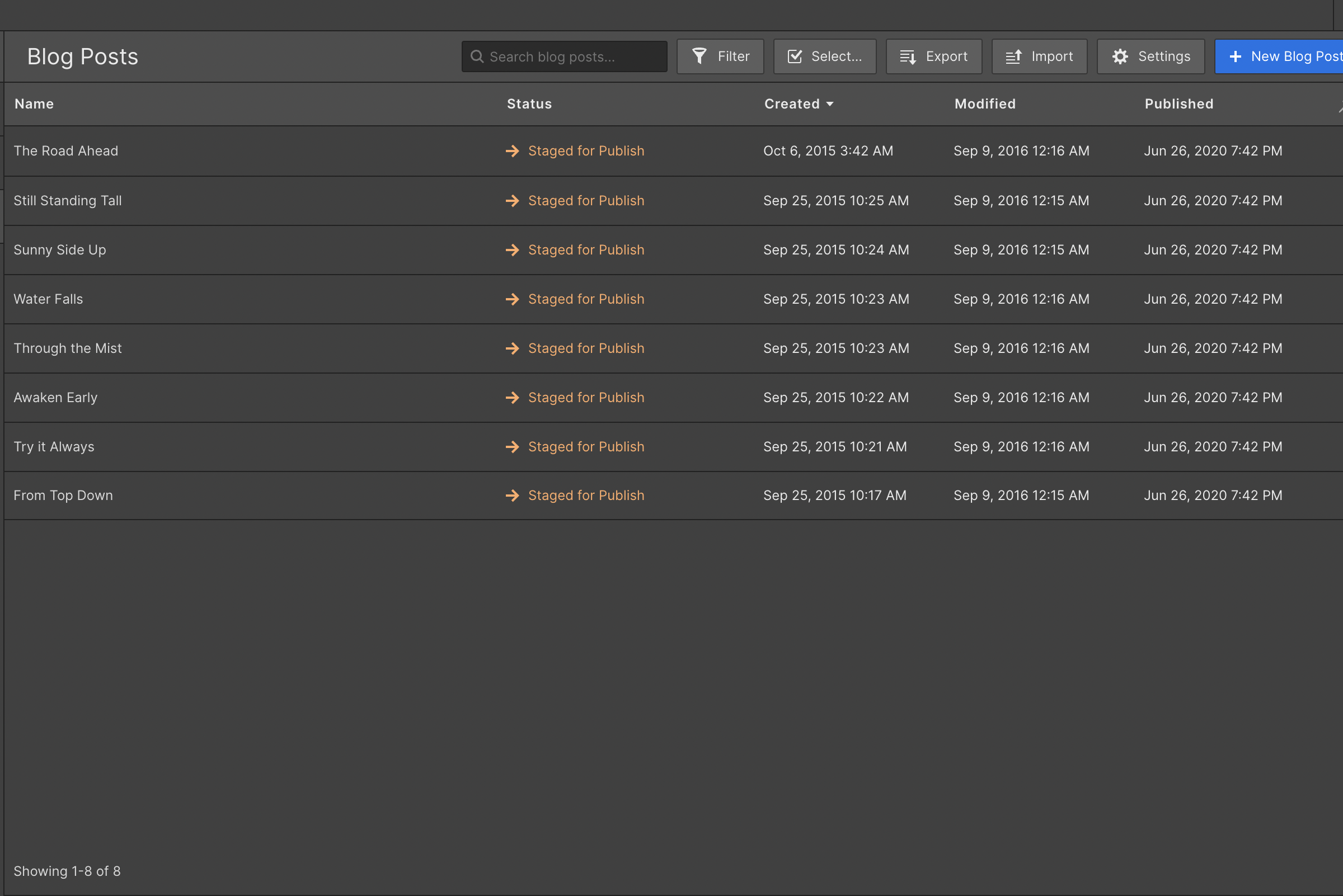Sort by the Status column header
This screenshot has height=896, width=1343.
(529, 104)
